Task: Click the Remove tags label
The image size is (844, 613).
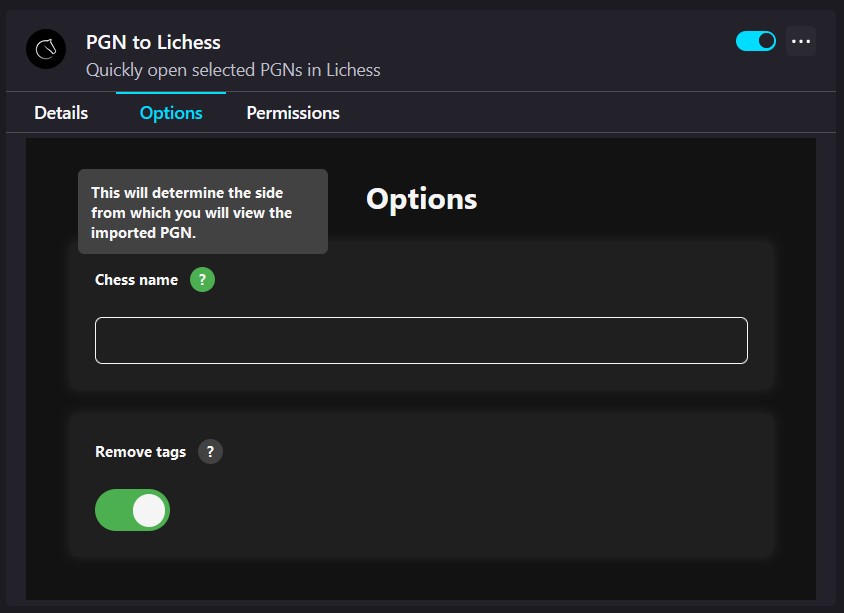Action: [x=139, y=451]
